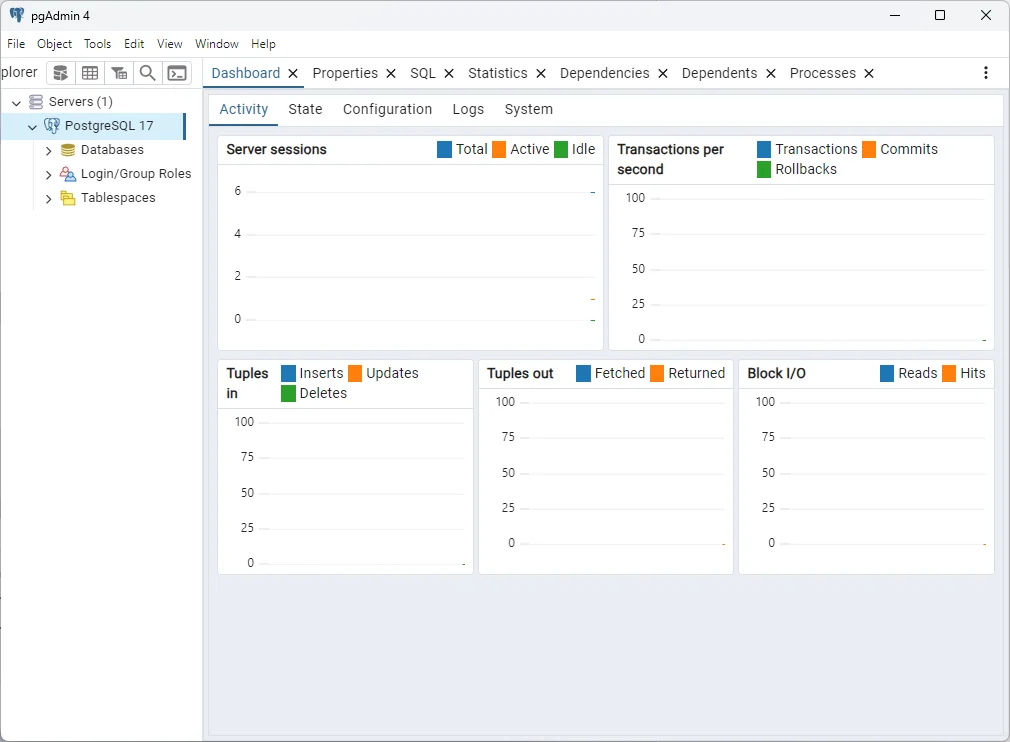
Task: Click the orange Hits legend swatch
Action: [949, 374]
